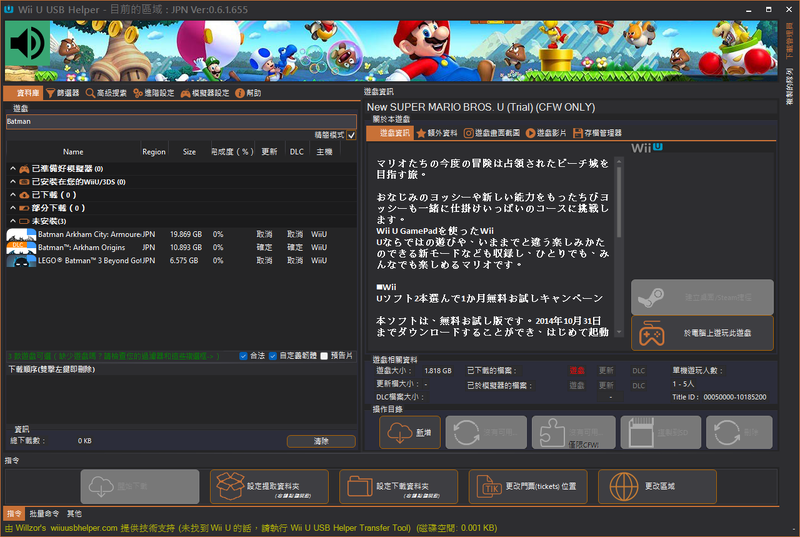Click the 更新 column header
The height and width of the screenshot is (537, 800).
pos(269,152)
